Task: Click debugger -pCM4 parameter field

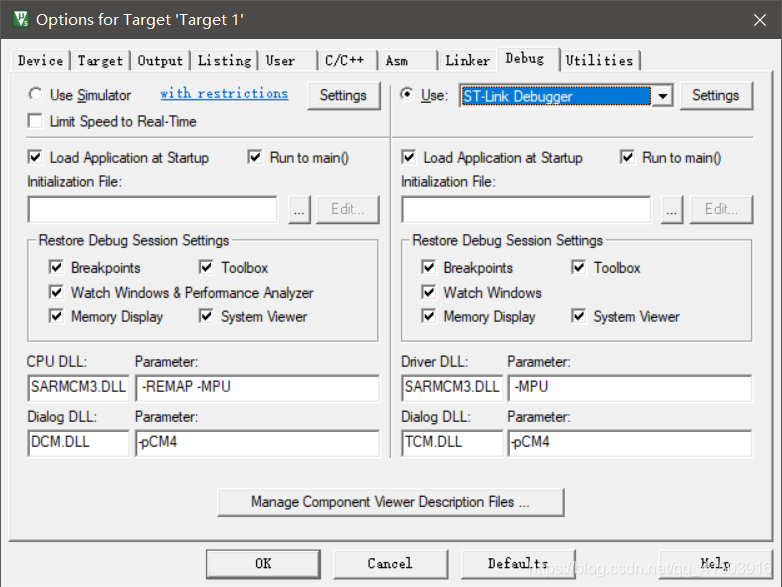Action: (x=630, y=443)
